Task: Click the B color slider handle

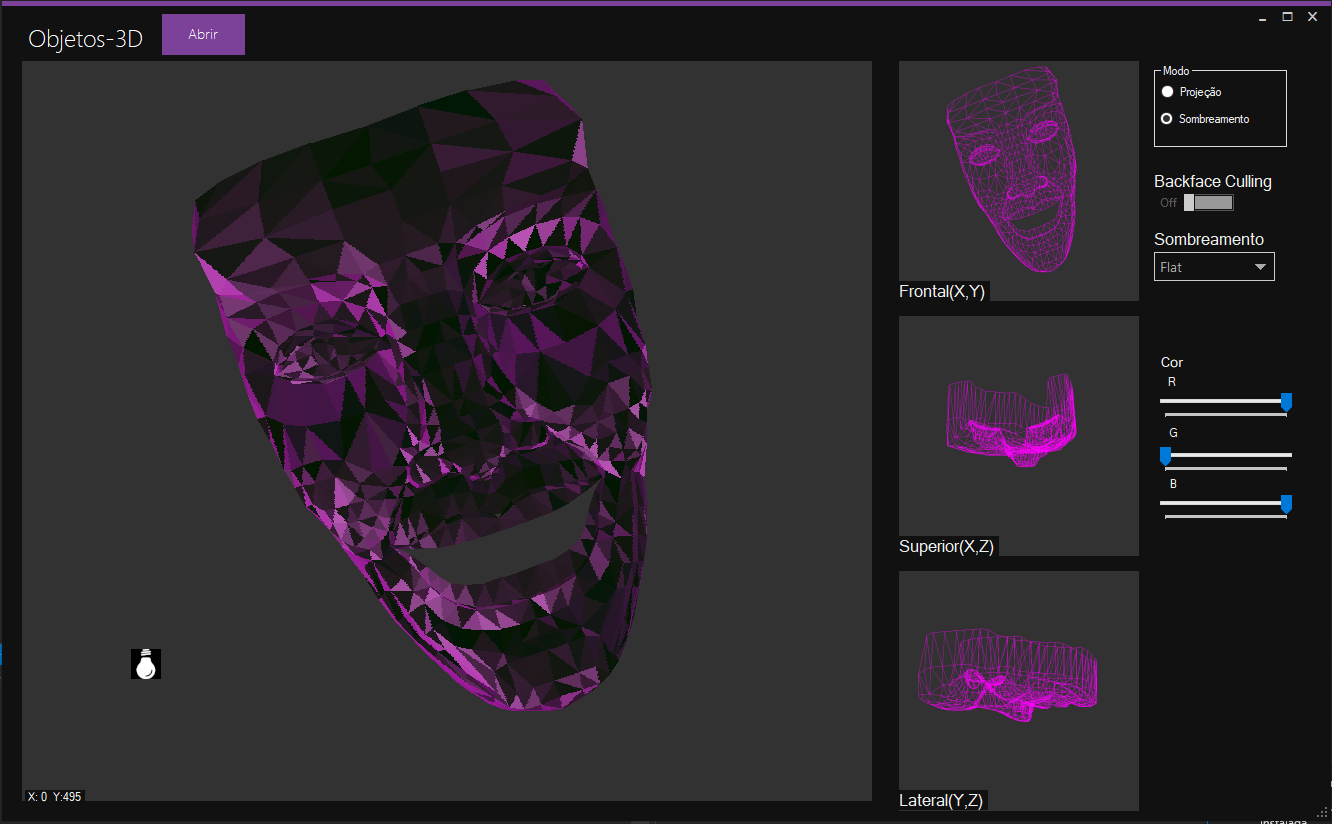Action: point(1286,503)
